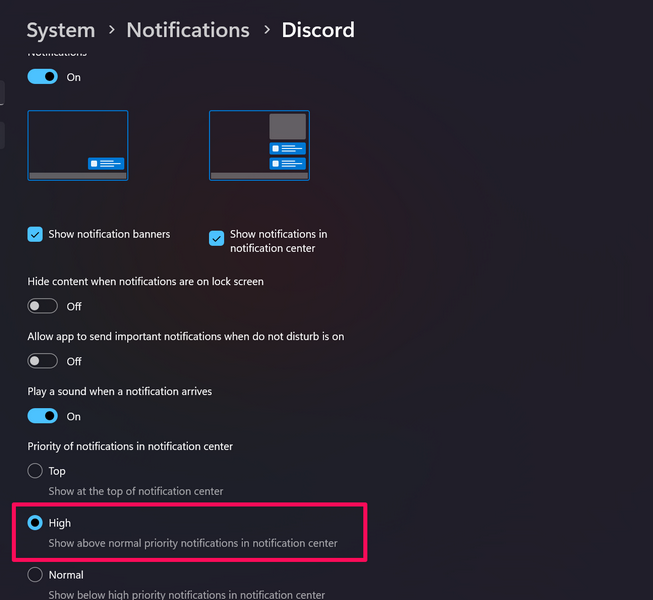Click chevron between System and Notifications

coord(111,31)
